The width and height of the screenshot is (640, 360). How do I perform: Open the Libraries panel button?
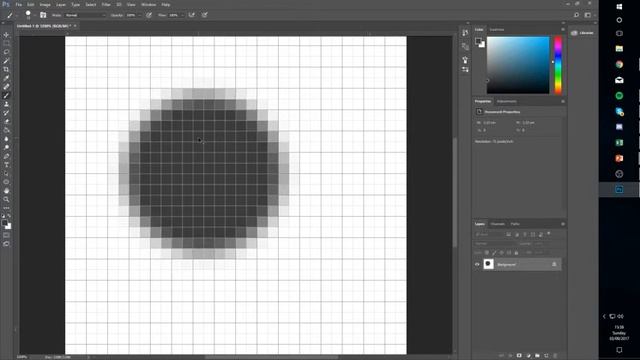point(582,33)
